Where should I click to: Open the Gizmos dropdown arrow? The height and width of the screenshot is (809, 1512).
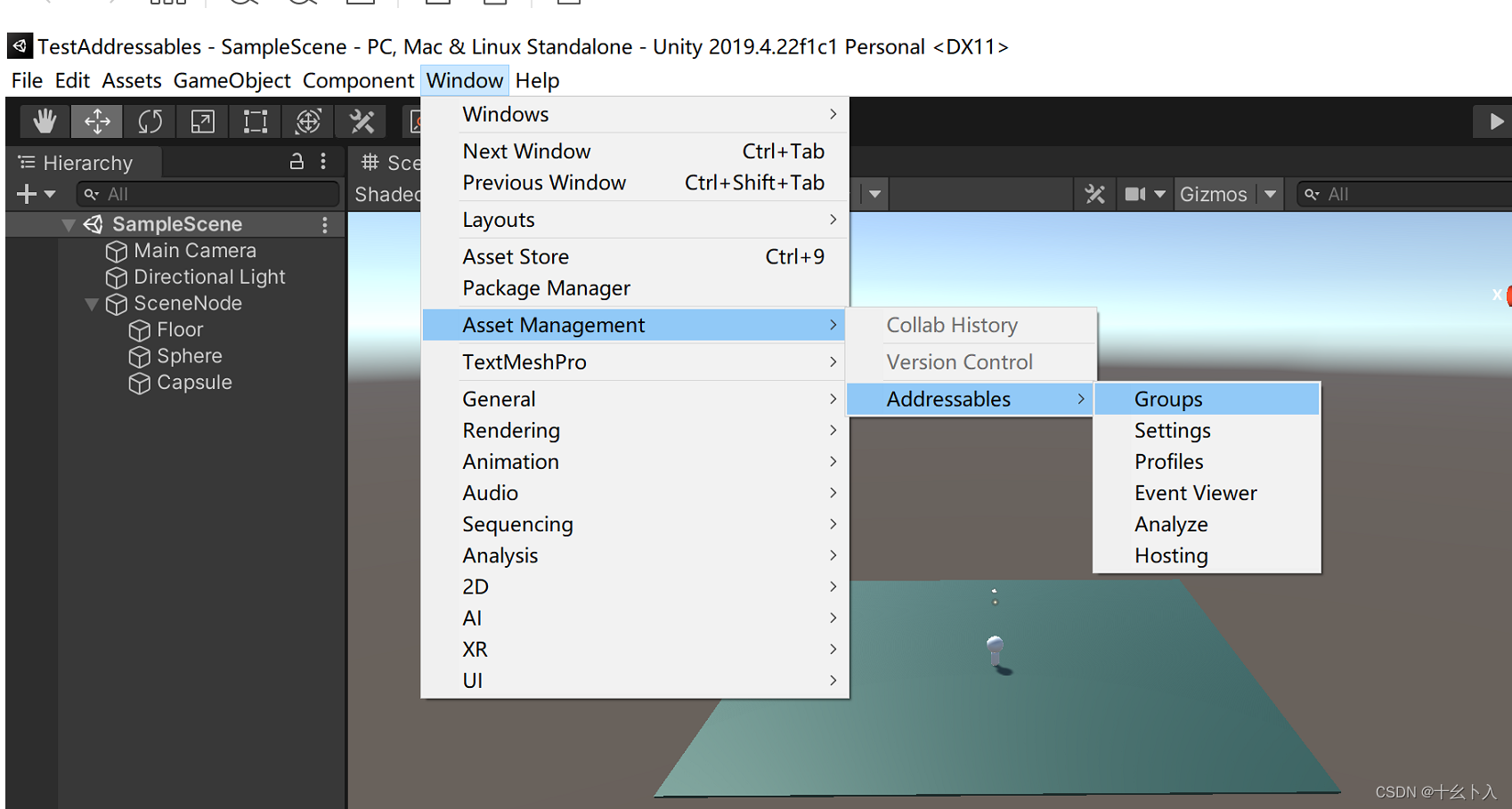pyautogui.click(x=1271, y=194)
